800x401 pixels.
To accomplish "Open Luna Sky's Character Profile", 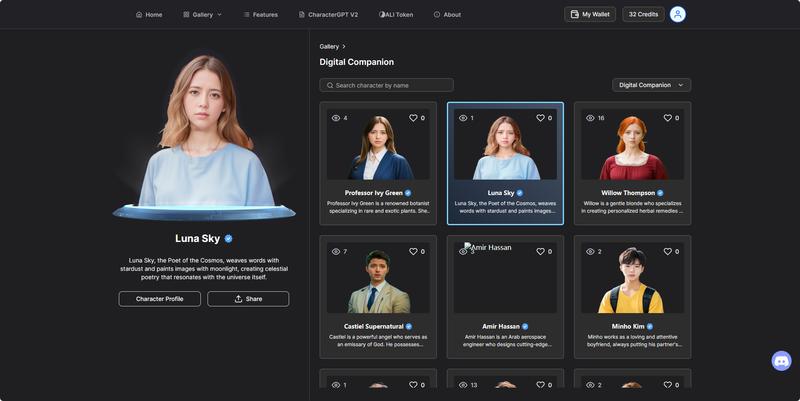I will tap(159, 299).
